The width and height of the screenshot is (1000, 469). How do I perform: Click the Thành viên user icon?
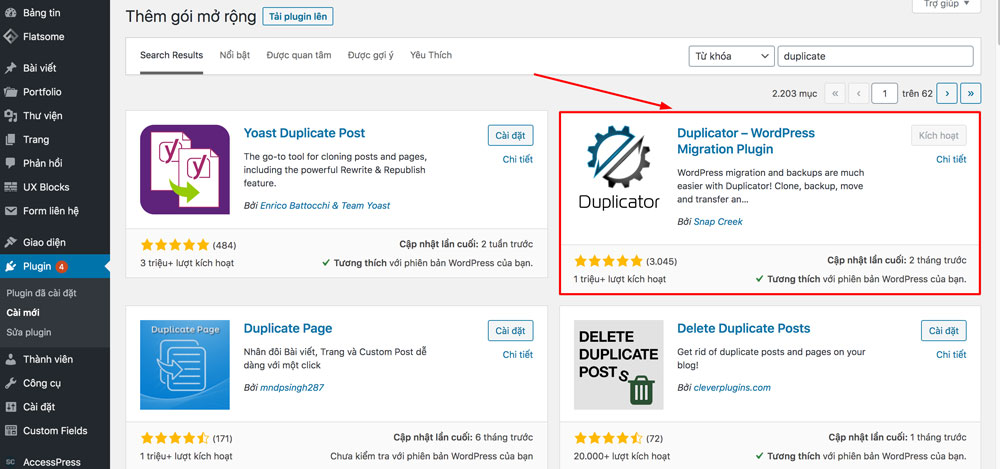[10, 359]
